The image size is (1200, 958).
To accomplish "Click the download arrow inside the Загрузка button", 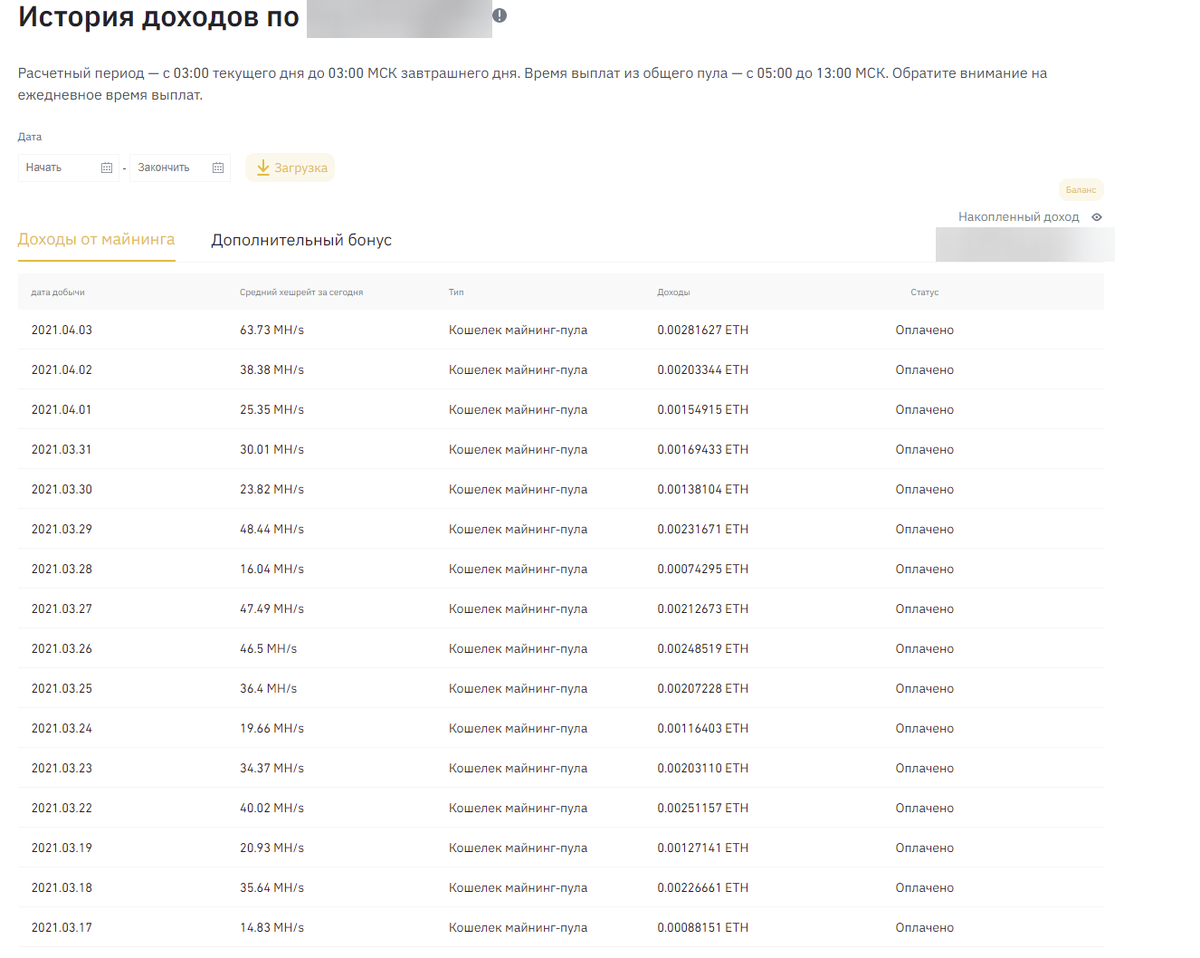I will pyautogui.click(x=263, y=167).
